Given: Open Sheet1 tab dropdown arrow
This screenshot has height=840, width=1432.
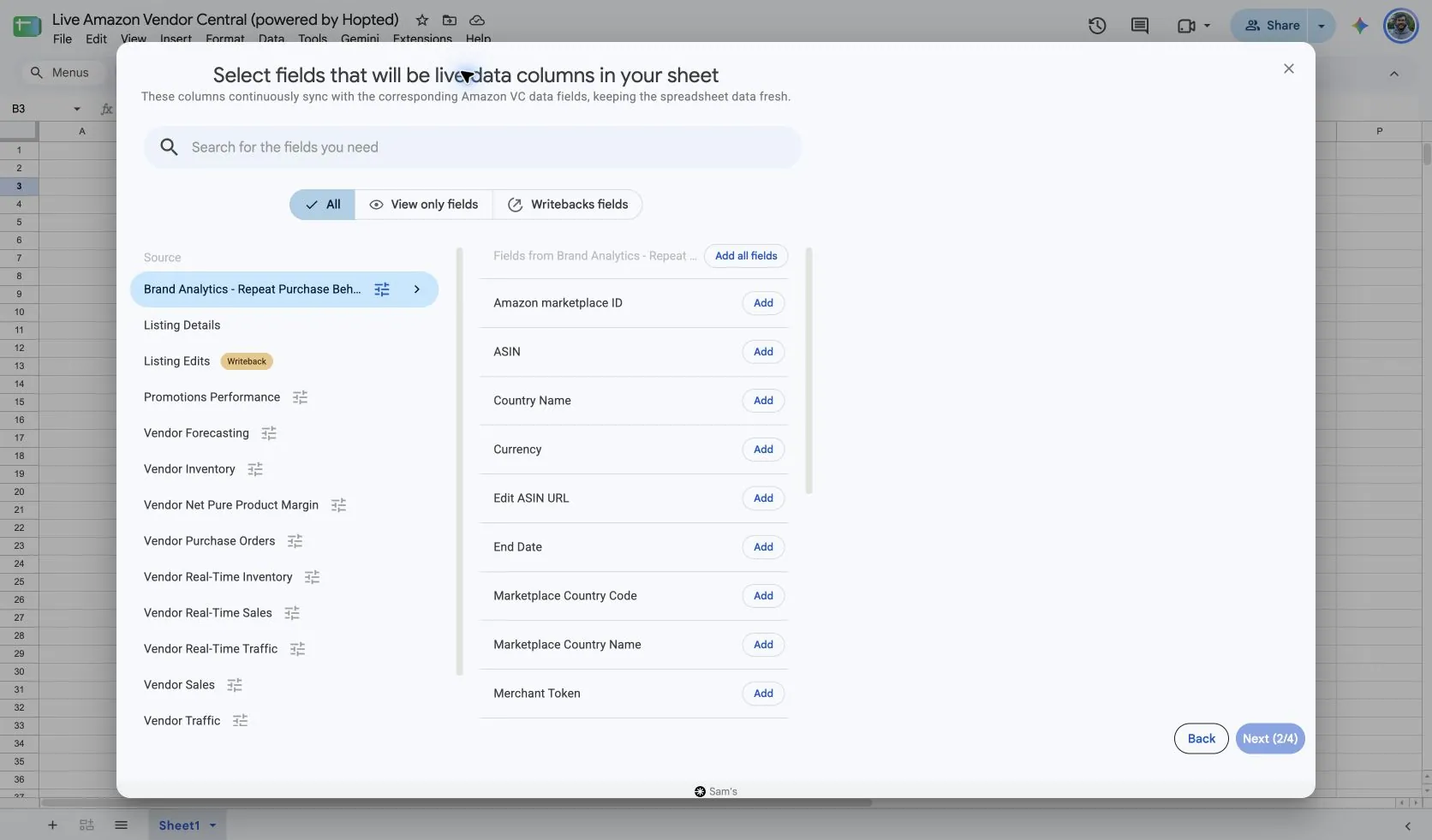Looking at the screenshot, I should 212,825.
